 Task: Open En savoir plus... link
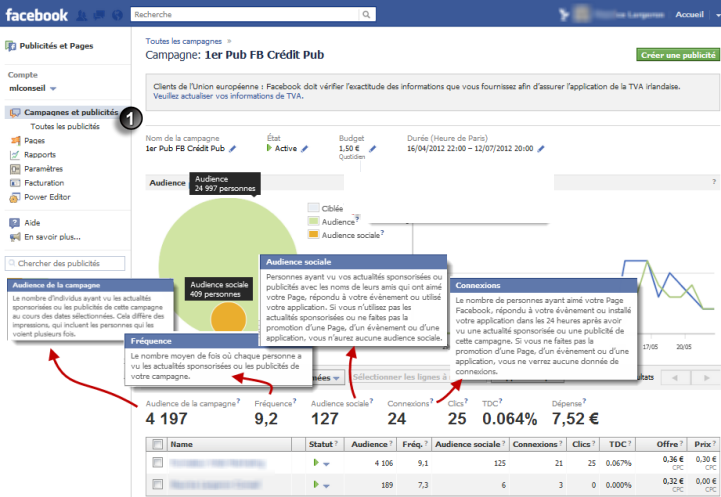[52, 237]
